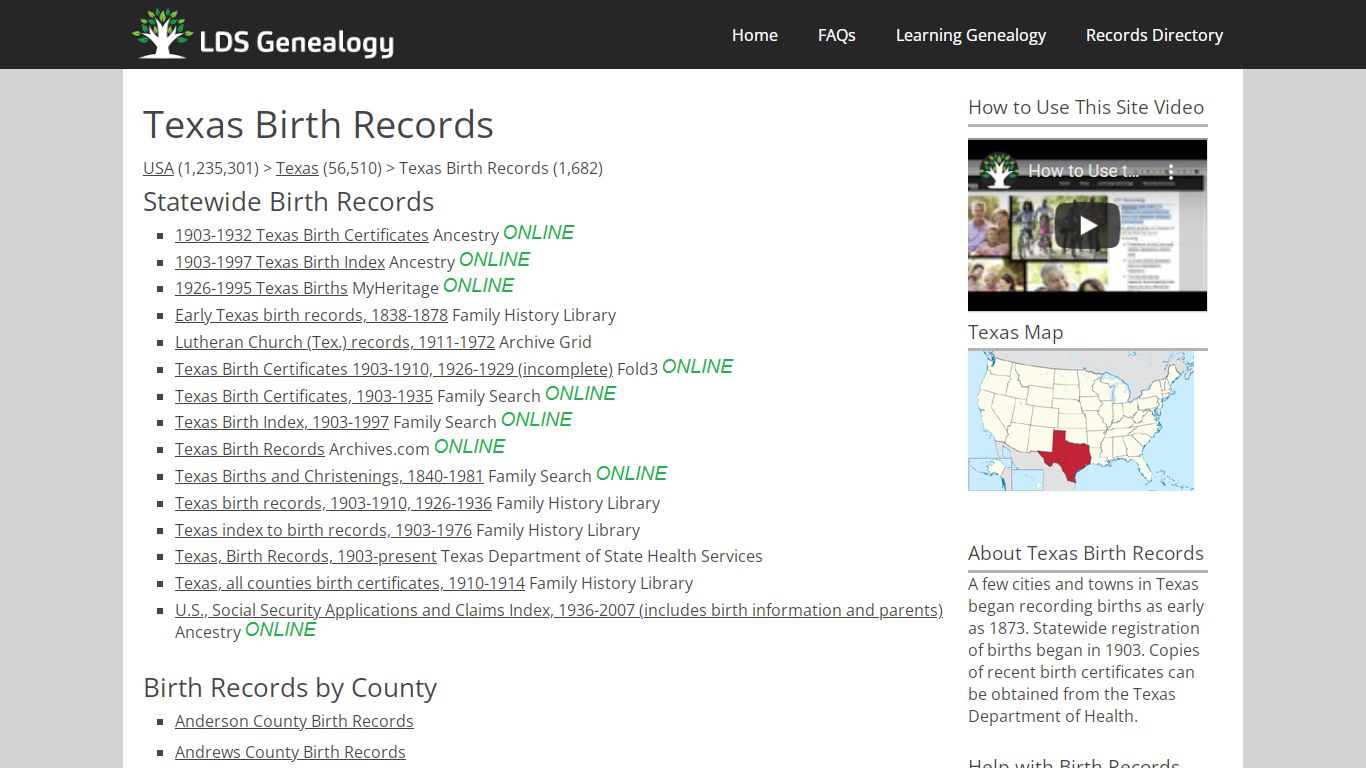Open Texas index to birth records link
The height and width of the screenshot is (768, 1366).
323,530
